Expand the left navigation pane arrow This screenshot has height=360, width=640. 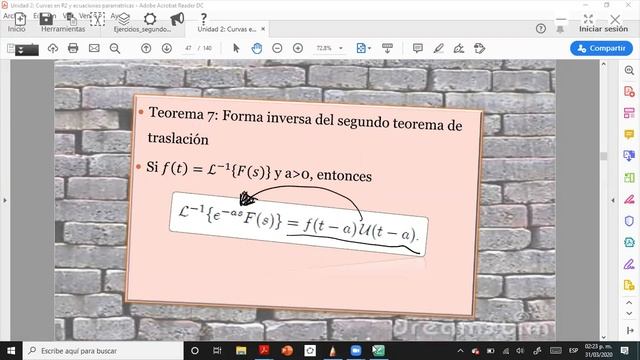[x=5, y=200]
